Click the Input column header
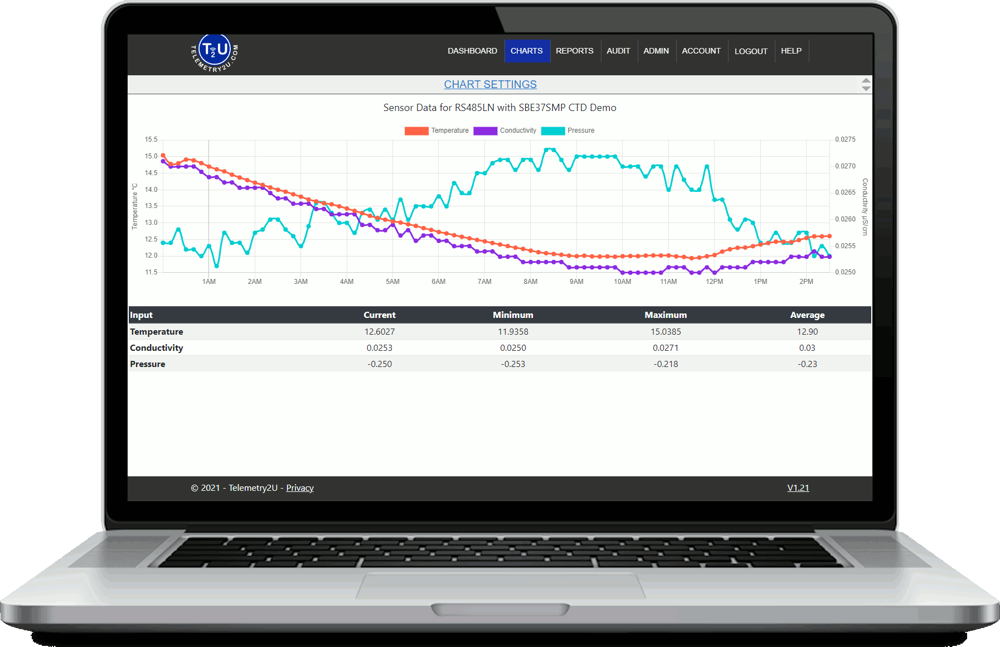The height and width of the screenshot is (647, 1000). [142, 315]
